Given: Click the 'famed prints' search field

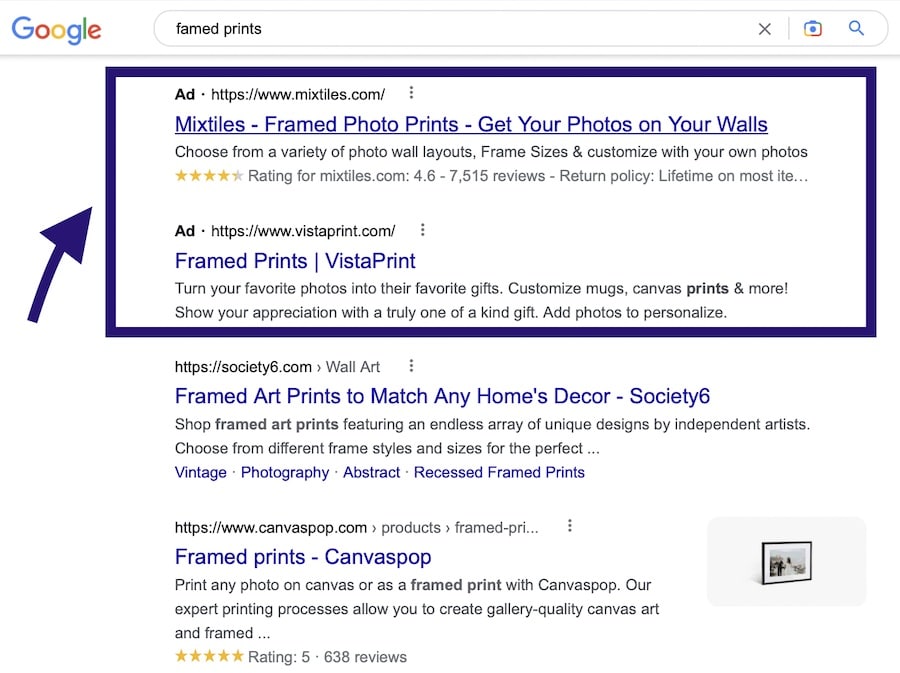Looking at the screenshot, I should pyautogui.click(x=450, y=29).
